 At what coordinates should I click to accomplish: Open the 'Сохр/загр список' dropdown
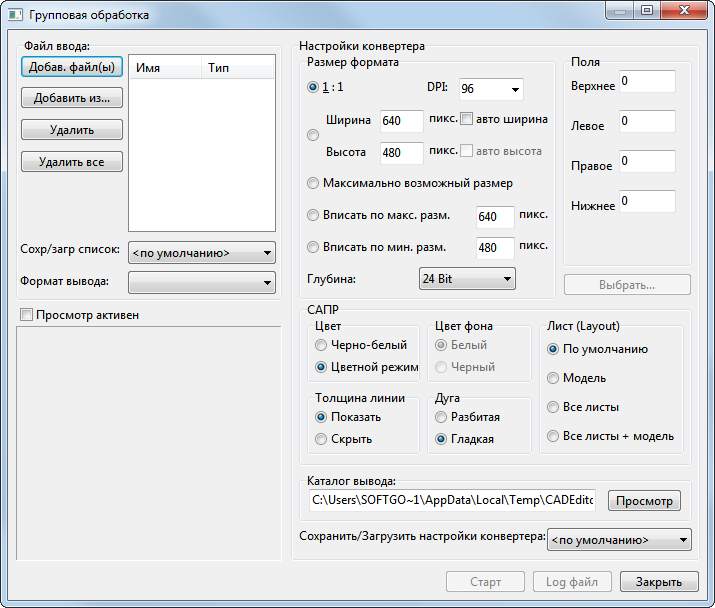pyautogui.click(x=202, y=253)
